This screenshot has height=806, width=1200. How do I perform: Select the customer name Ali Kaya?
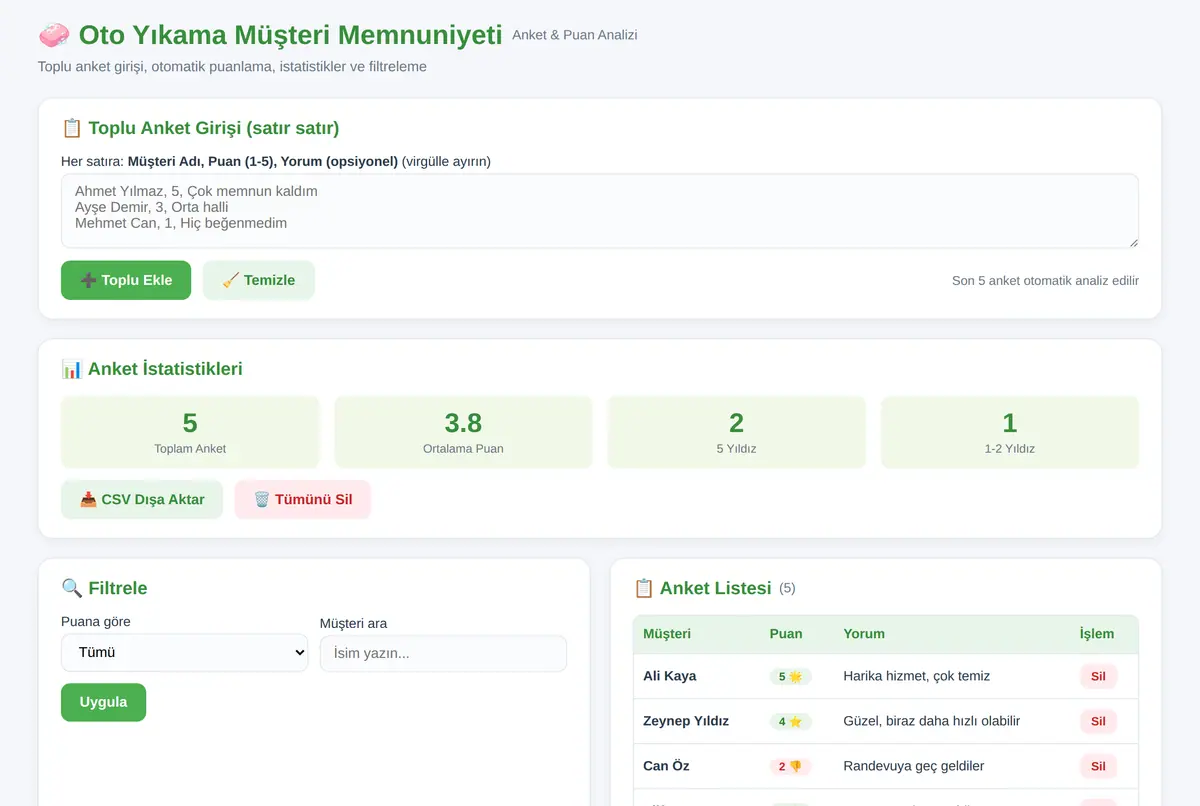pyautogui.click(x=670, y=676)
